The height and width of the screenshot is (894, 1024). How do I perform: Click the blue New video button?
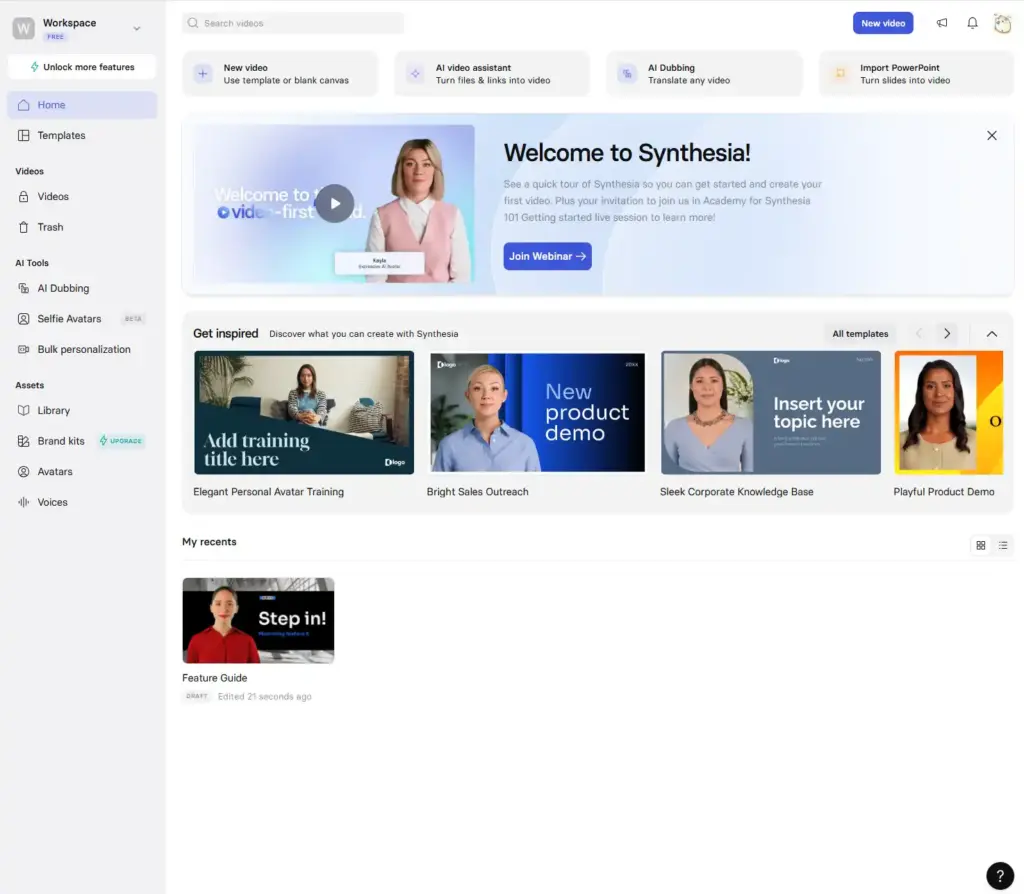point(883,23)
